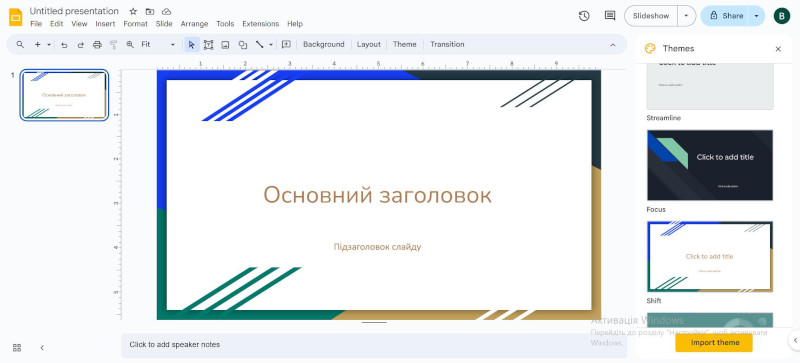
Task: Click the Insert image icon
Action: click(225, 45)
